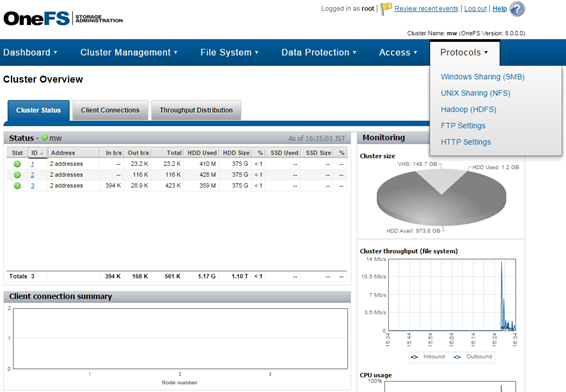This screenshot has width=566, height=392.
Task: Click the cluster size pie chart
Action: [441, 198]
